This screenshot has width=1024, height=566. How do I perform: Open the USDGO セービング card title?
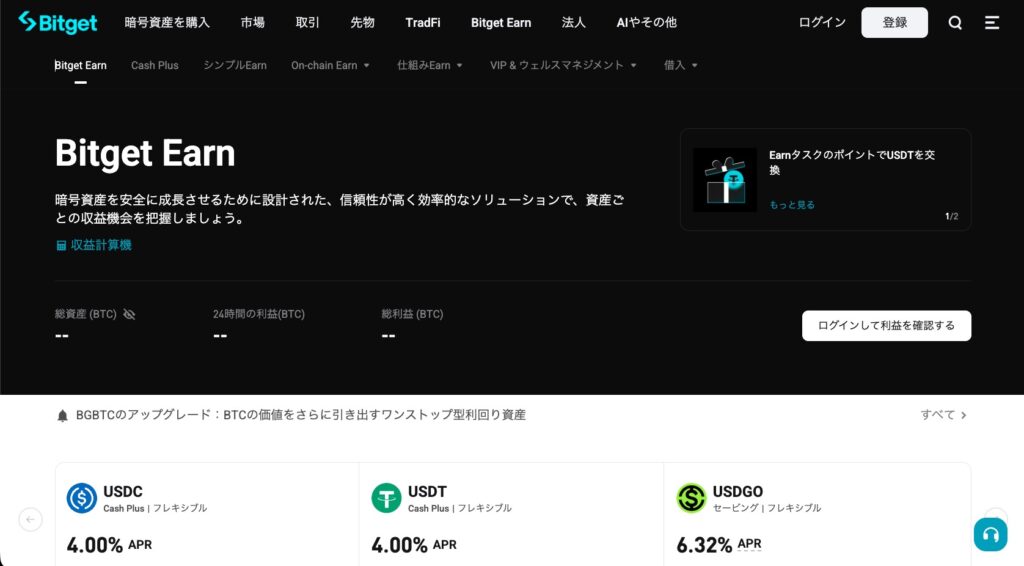[737, 492]
